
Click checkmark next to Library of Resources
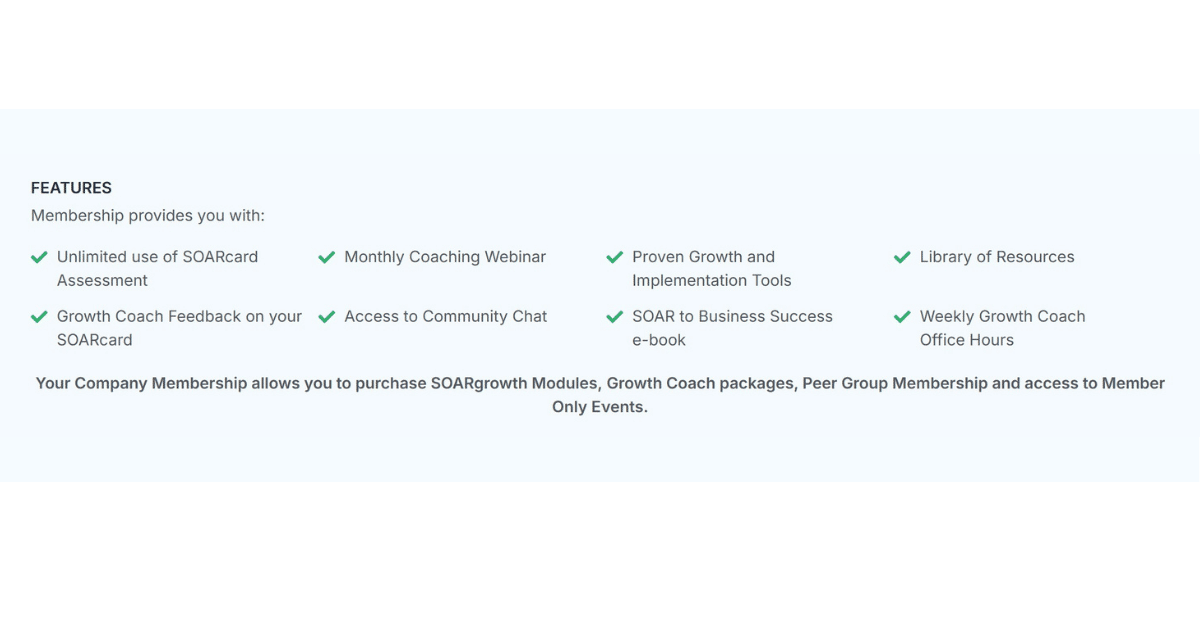click(902, 257)
